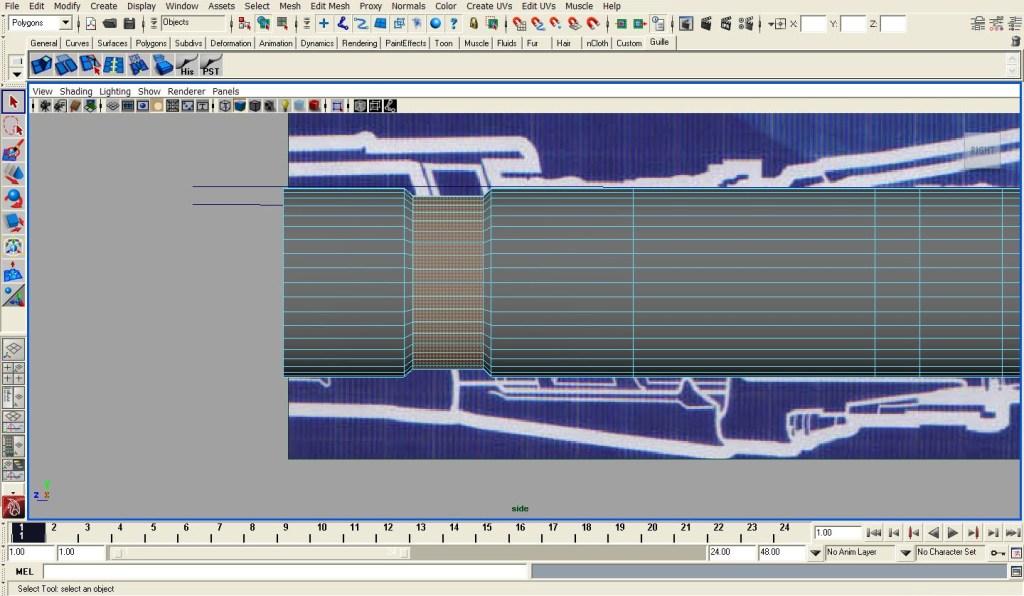1024x596 pixels.
Task: Select by component type mode icon
Action: coord(283,24)
